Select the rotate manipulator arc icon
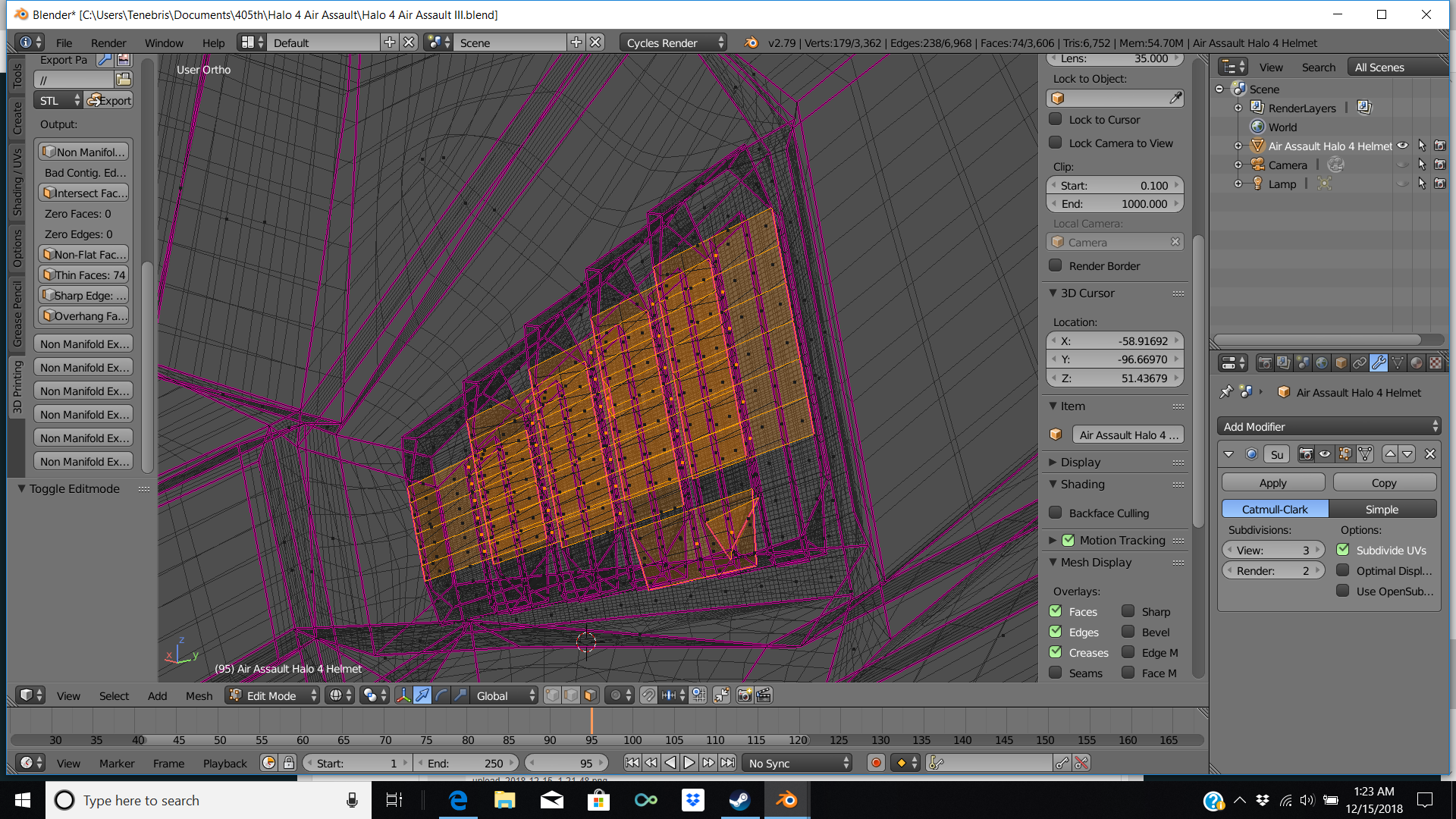This screenshot has height=819, width=1456. (441, 695)
